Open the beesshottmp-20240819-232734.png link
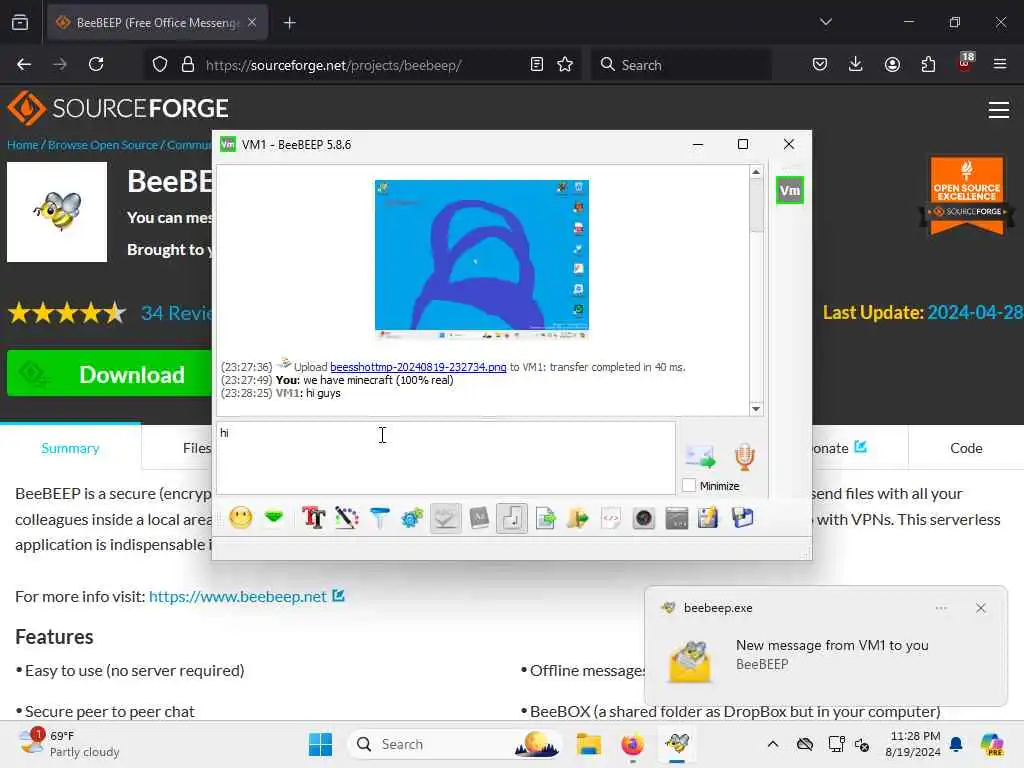 [418, 367]
